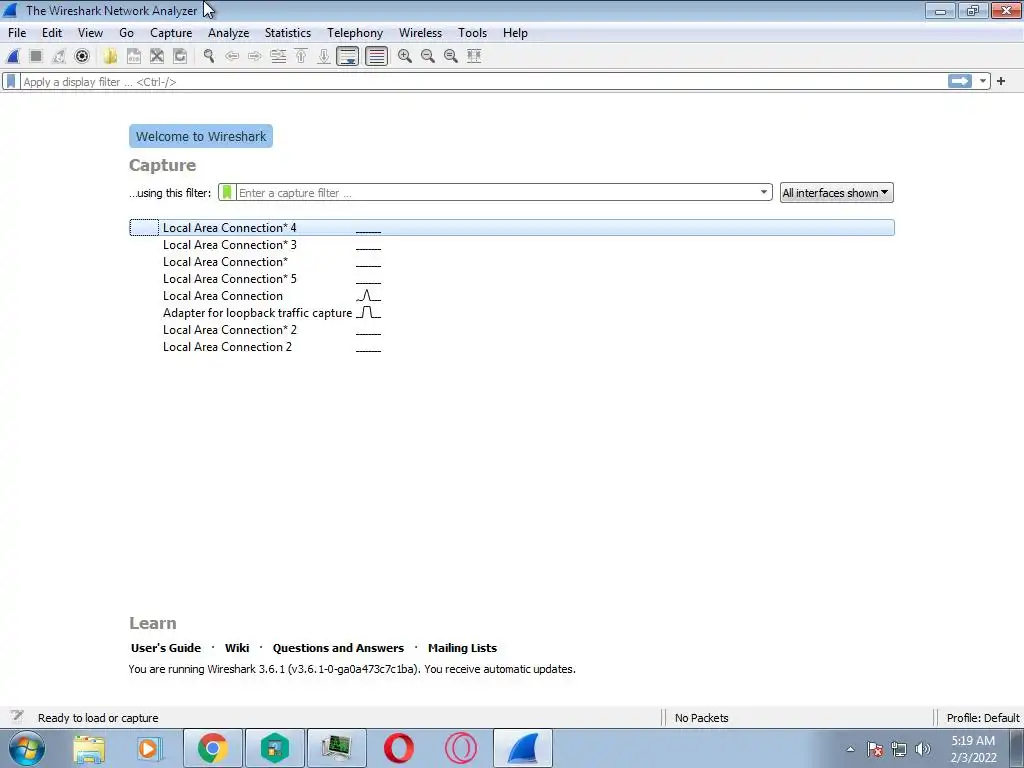Select Adapter for loopback traffic capture

pos(512,313)
